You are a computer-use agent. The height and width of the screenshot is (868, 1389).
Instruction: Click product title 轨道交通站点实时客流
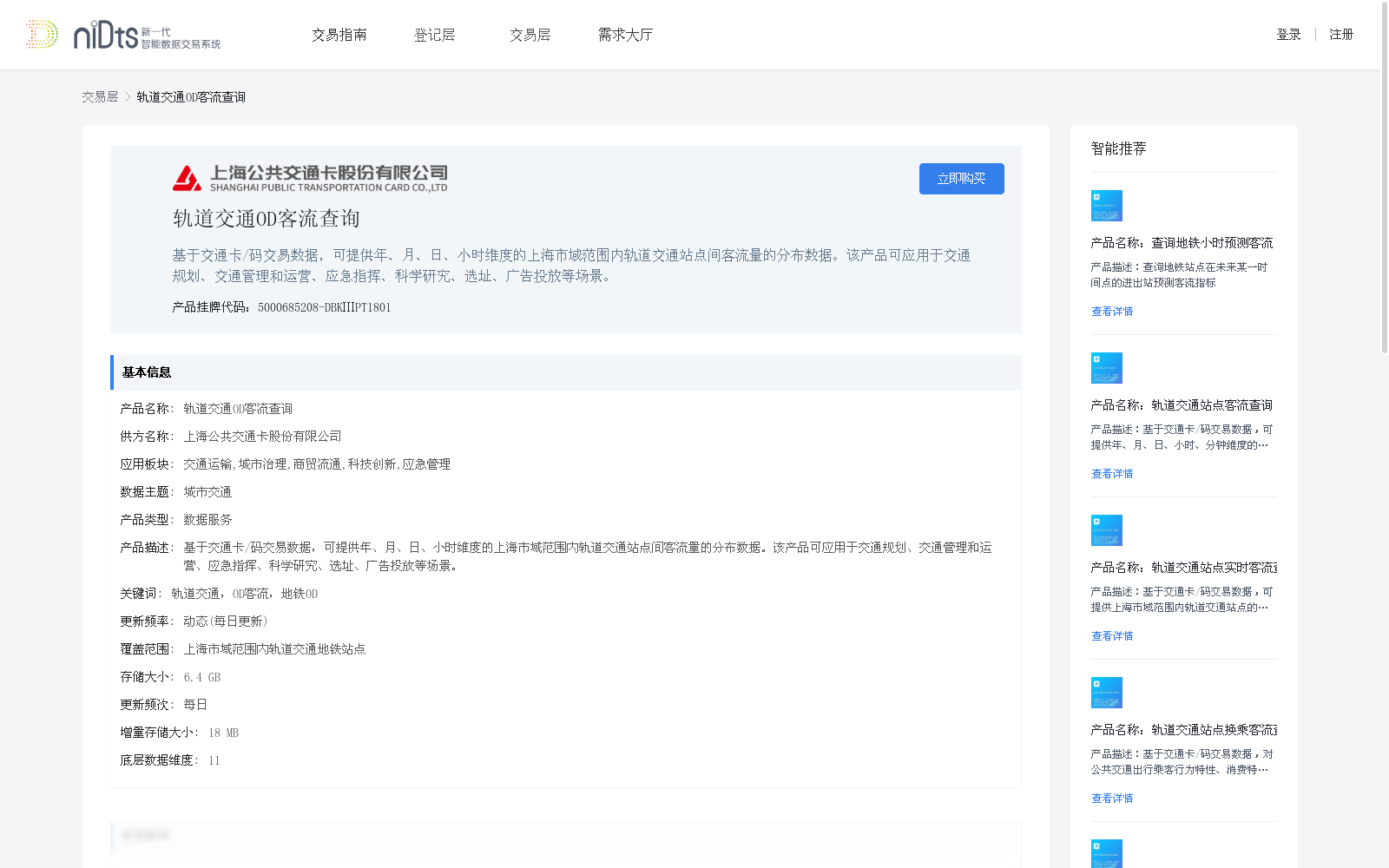coord(1184,568)
